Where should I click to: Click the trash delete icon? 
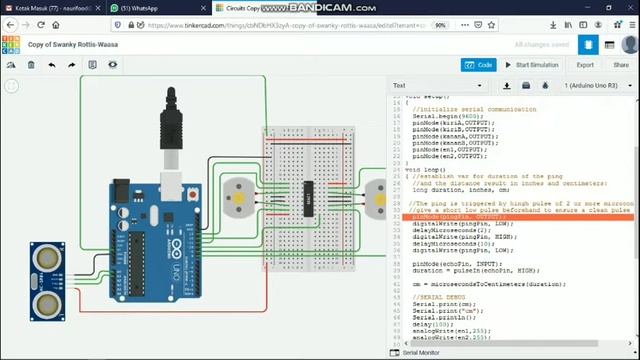pos(31,65)
